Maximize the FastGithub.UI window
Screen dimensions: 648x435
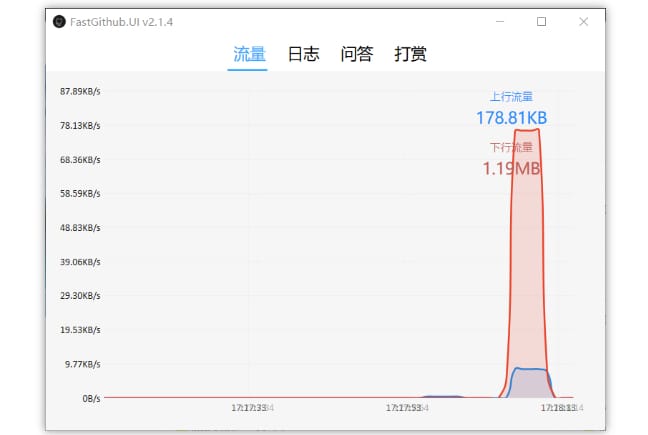coord(541,21)
